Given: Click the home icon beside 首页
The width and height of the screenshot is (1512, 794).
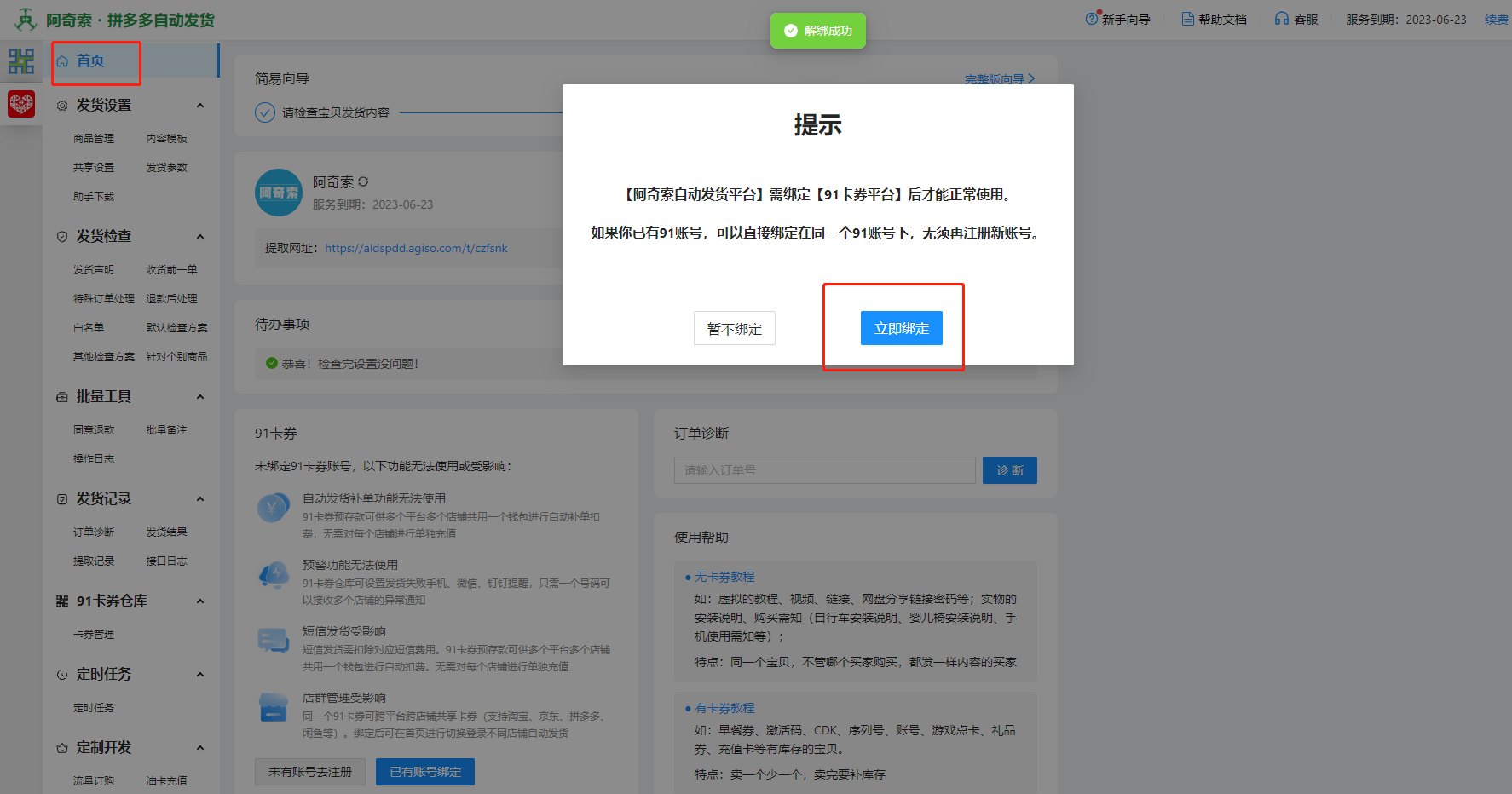Looking at the screenshot, I should tap(62, 61).
